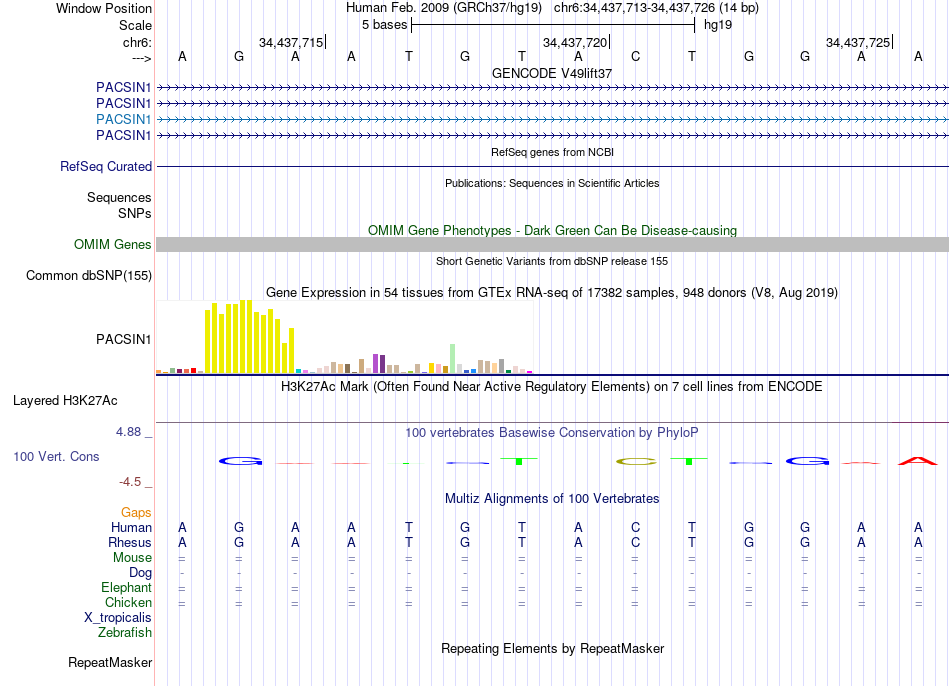
Task: Click the Common dbSNP(155) label
Action: coord(88,276)
